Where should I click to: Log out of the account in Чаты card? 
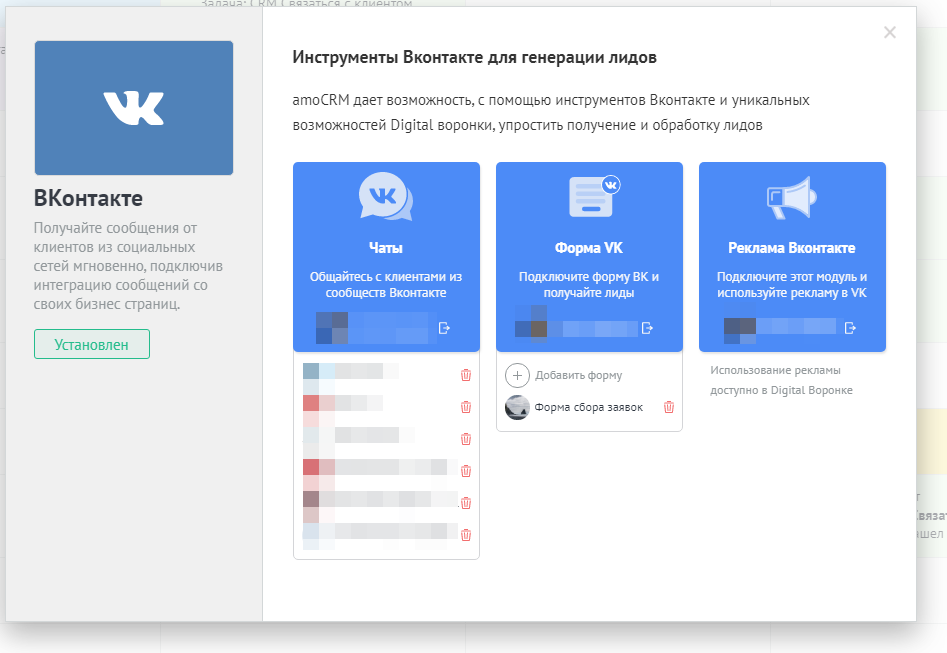445,327
